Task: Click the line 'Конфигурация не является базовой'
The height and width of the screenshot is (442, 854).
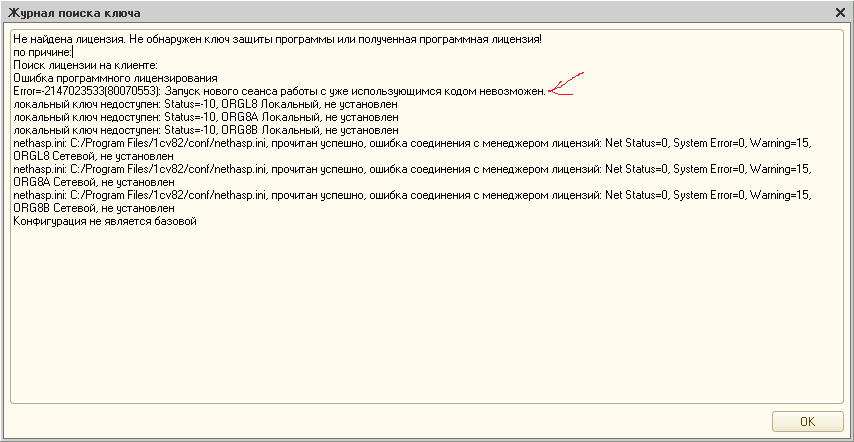Action: 105,221
